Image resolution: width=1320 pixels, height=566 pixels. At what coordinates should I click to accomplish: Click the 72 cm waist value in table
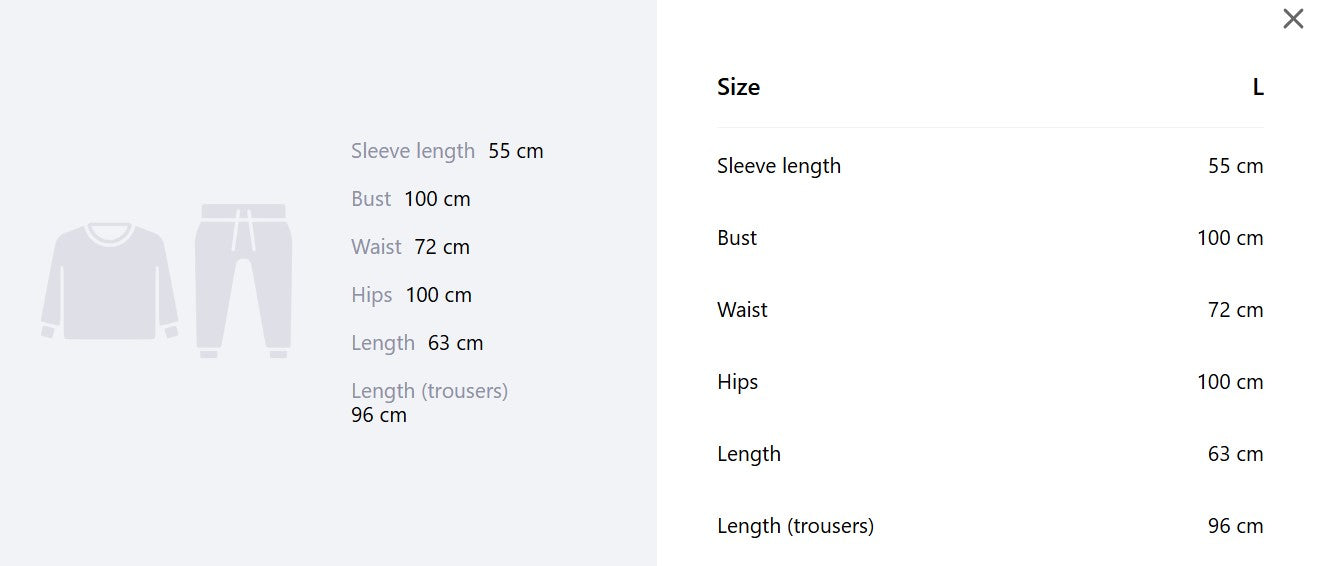pos(1236,310)
